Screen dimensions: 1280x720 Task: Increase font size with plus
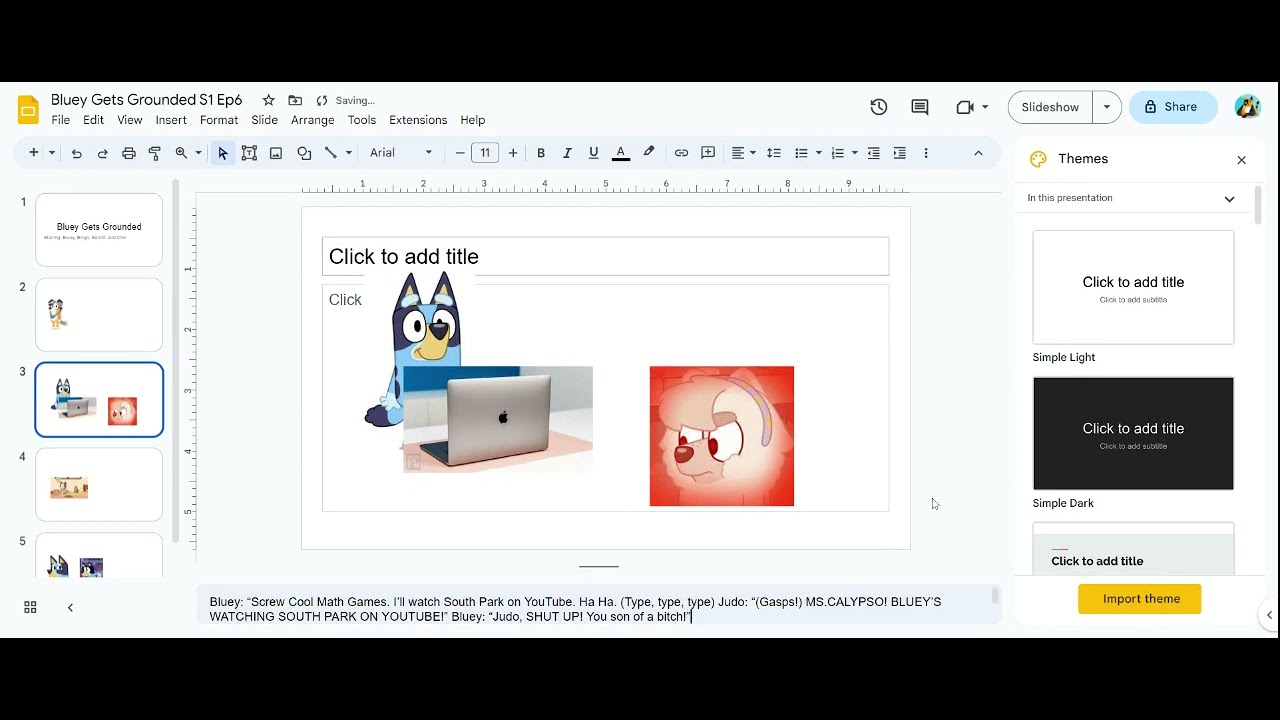coord(513,153)
